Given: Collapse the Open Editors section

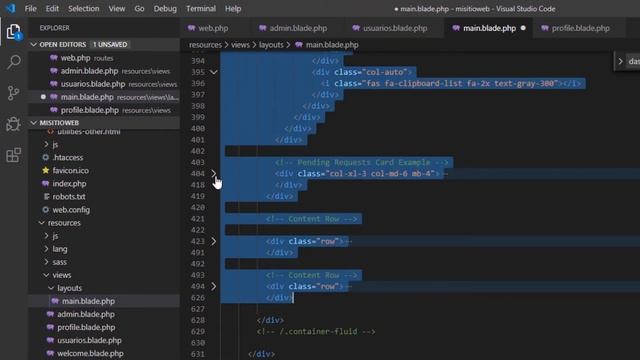Looking at the screenshot, I should point(33,44).
